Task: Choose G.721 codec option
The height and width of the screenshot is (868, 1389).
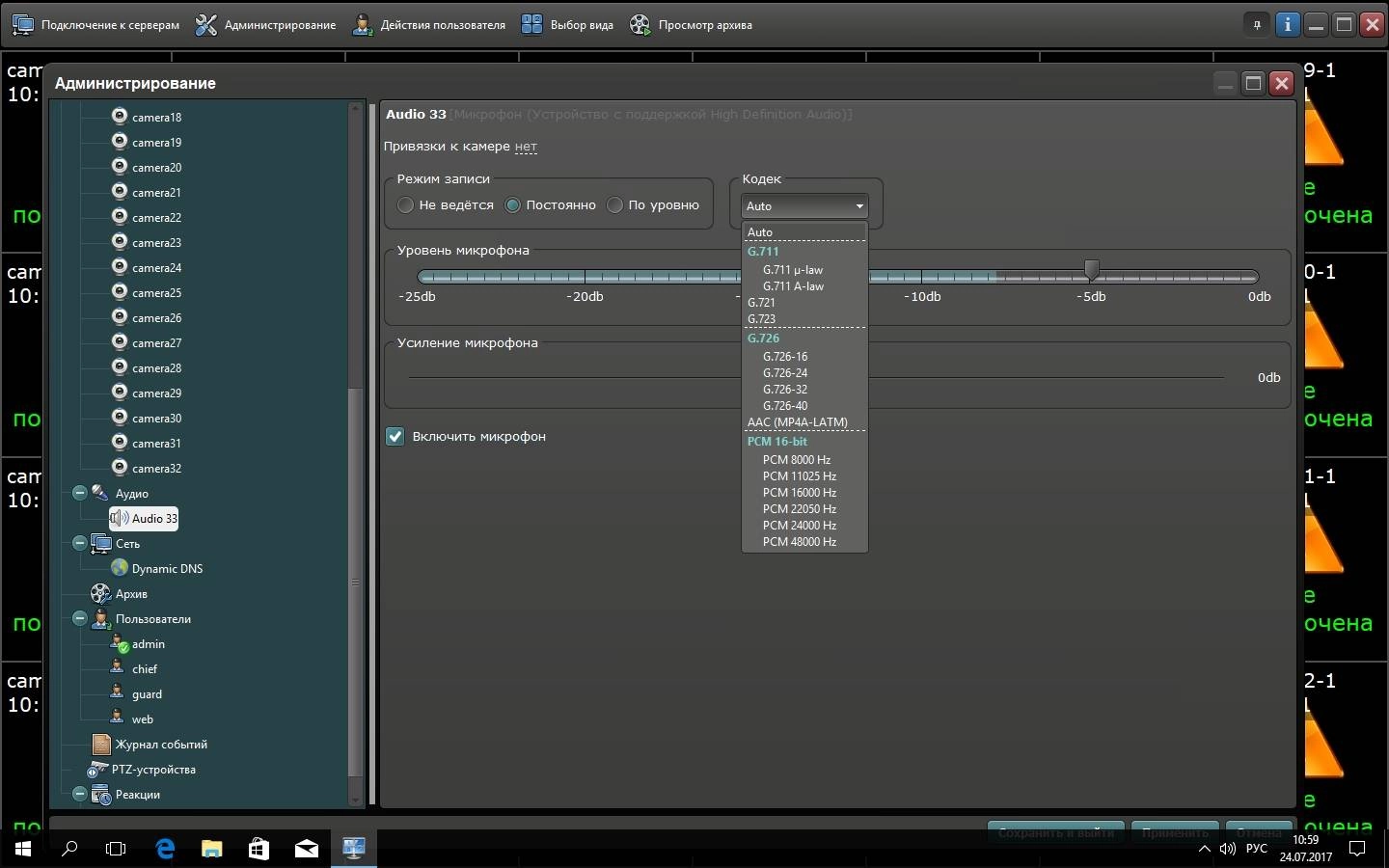Action: click(804, 303)
